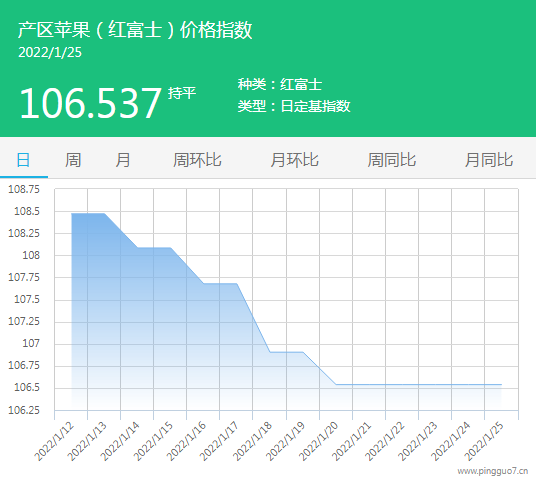The height and width of the screenshot is (482, 536).
Task: Open the 月环比 tab
Action: pyautogui.click(x=294, y=160)
